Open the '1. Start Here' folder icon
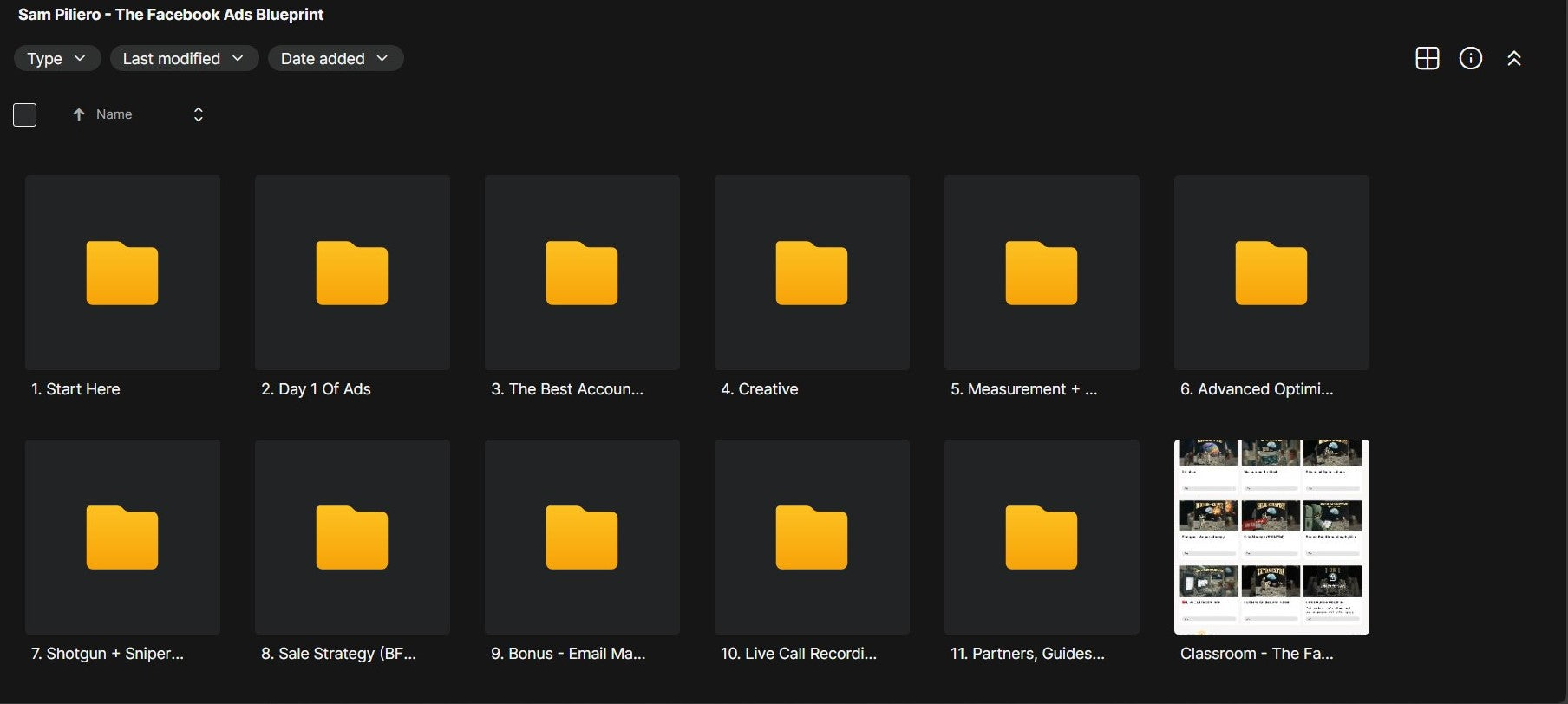The height and width of the screenshot is (704, 1568). point(122,273)
